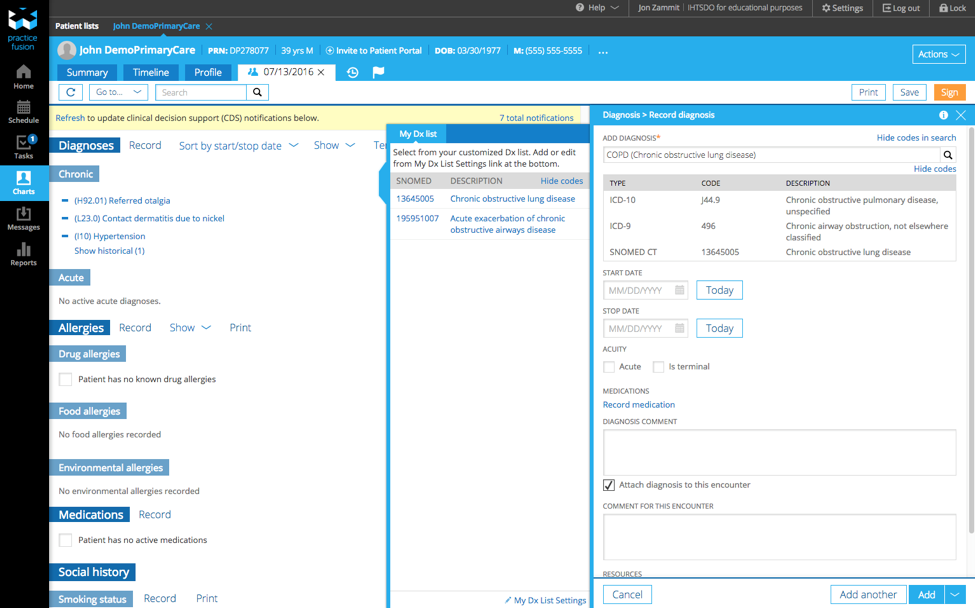Open Reports in the sidebar
This screenshot has height=608, width=975.
(x=23, y=254)
